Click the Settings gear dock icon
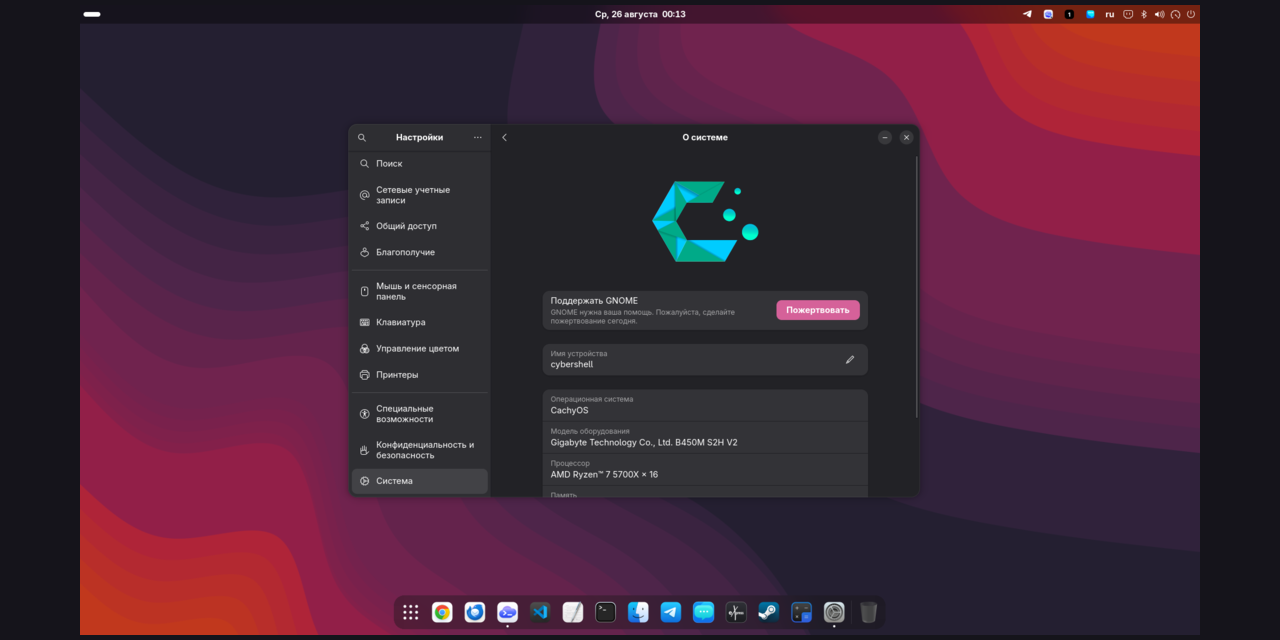Screen dimensions: 1280x640 [834, 612]
